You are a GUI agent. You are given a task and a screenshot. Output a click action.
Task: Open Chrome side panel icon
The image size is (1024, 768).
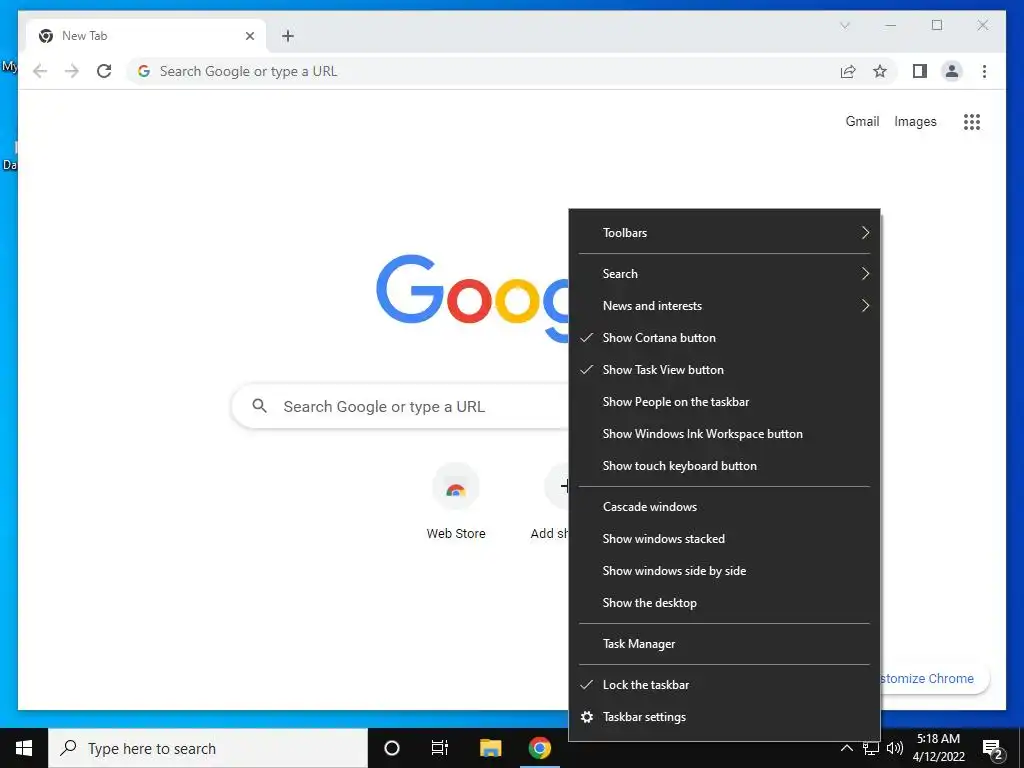920,71
